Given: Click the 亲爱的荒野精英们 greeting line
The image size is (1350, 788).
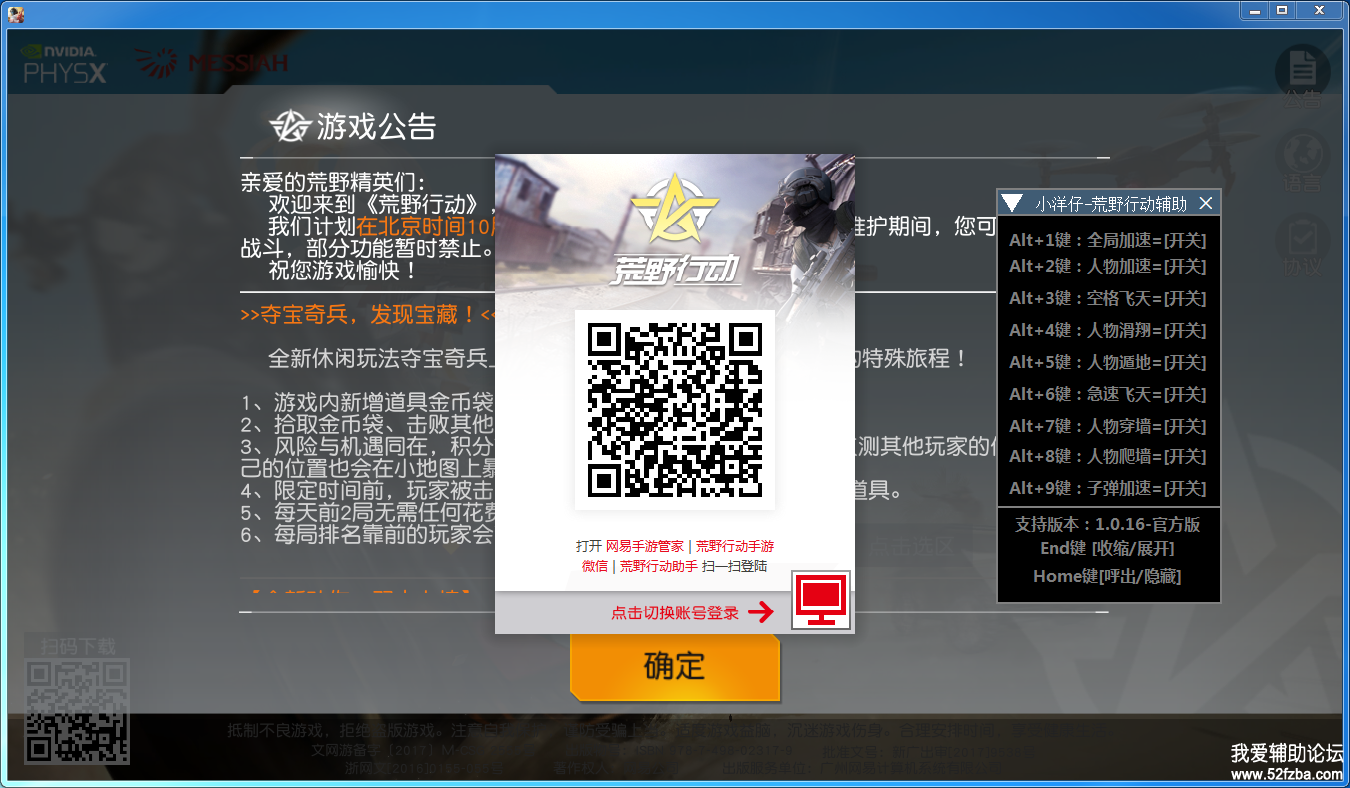Looking at the screenshot, I should pos(333,183).
